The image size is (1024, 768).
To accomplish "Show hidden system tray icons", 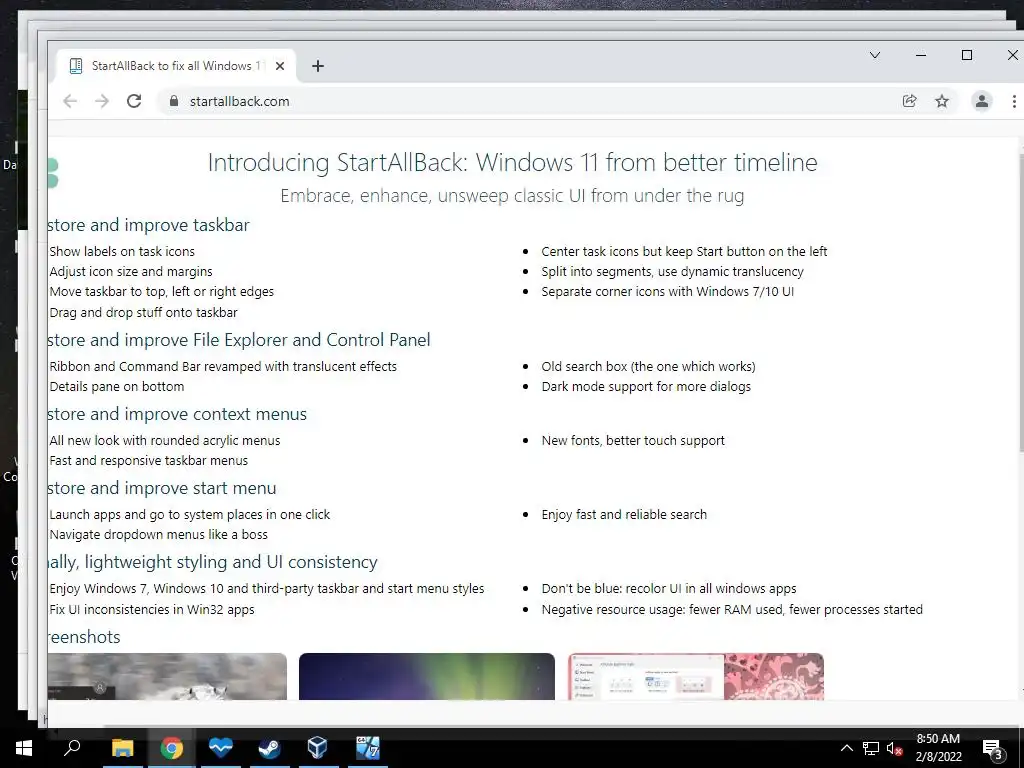I will (x=846, y=748).
